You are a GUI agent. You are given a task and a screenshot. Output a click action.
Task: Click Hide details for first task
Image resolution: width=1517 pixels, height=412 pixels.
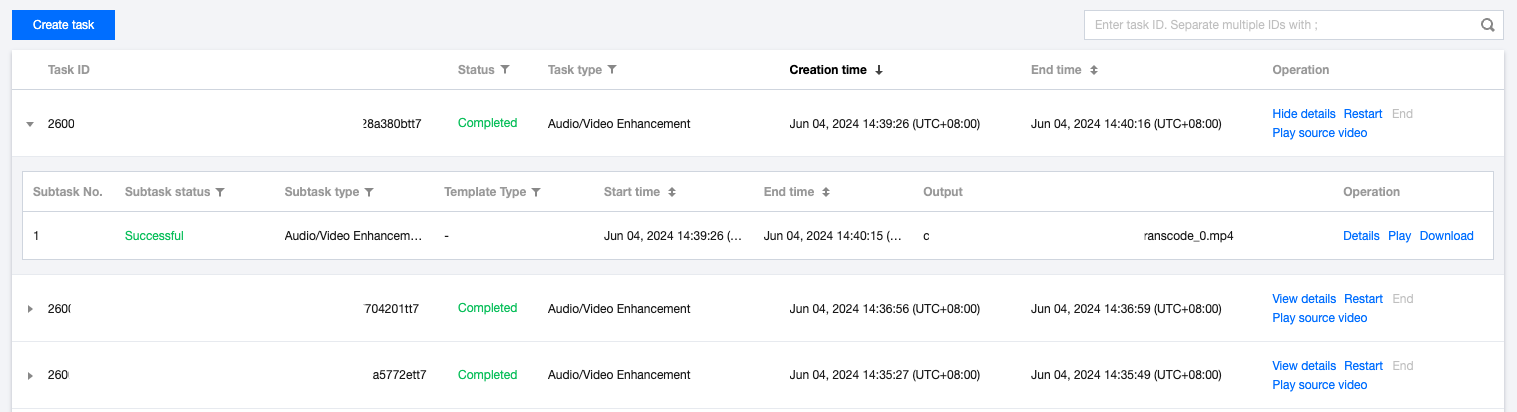click(x=1304, y=114)
